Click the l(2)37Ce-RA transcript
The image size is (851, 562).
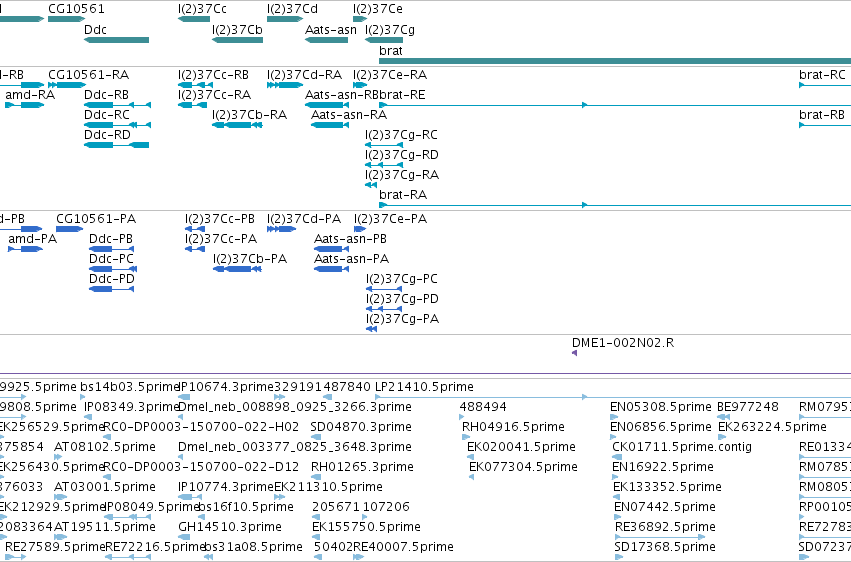coord(360,85)
